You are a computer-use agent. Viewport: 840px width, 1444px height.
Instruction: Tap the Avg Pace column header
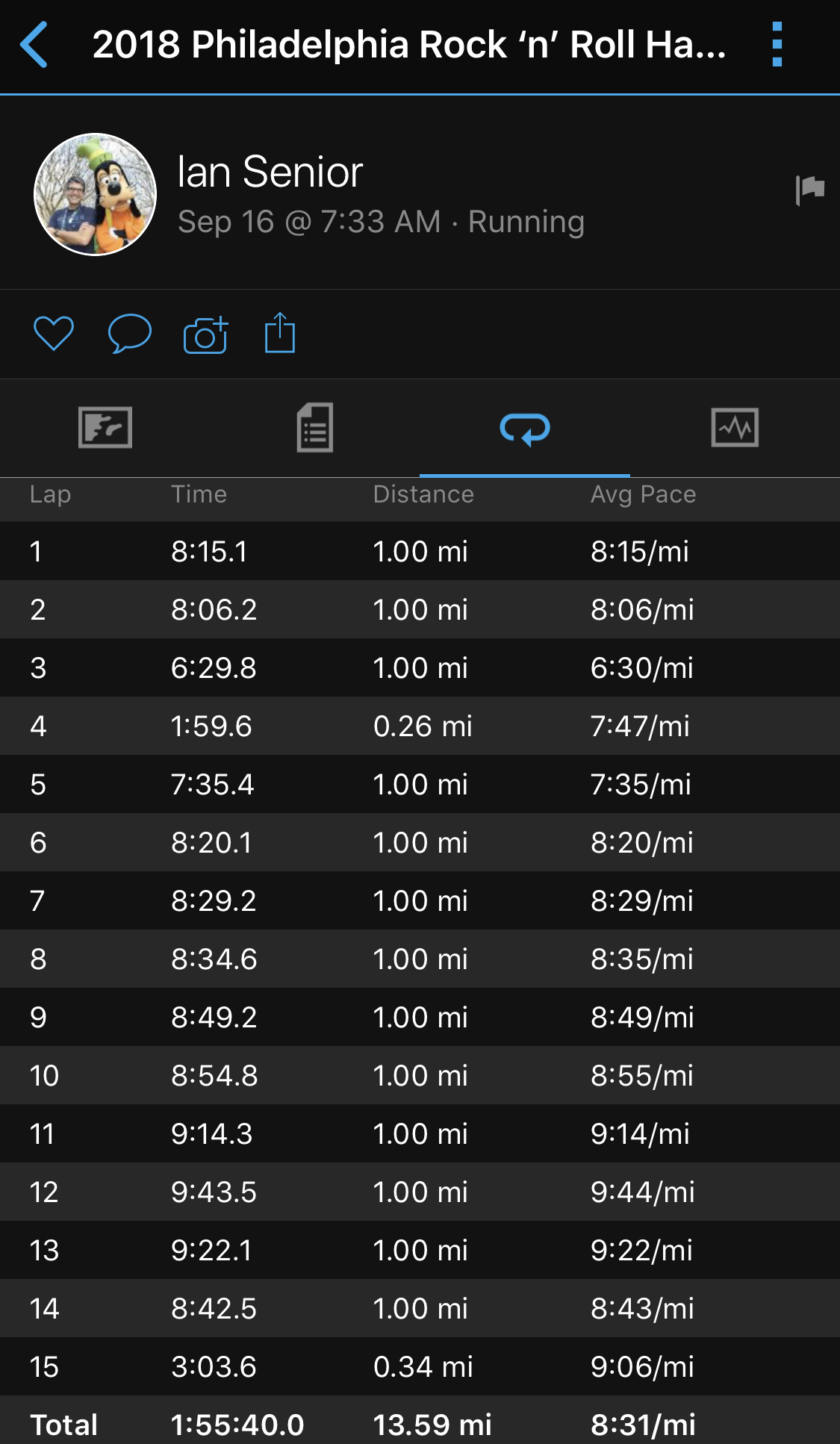coord(643,494)
